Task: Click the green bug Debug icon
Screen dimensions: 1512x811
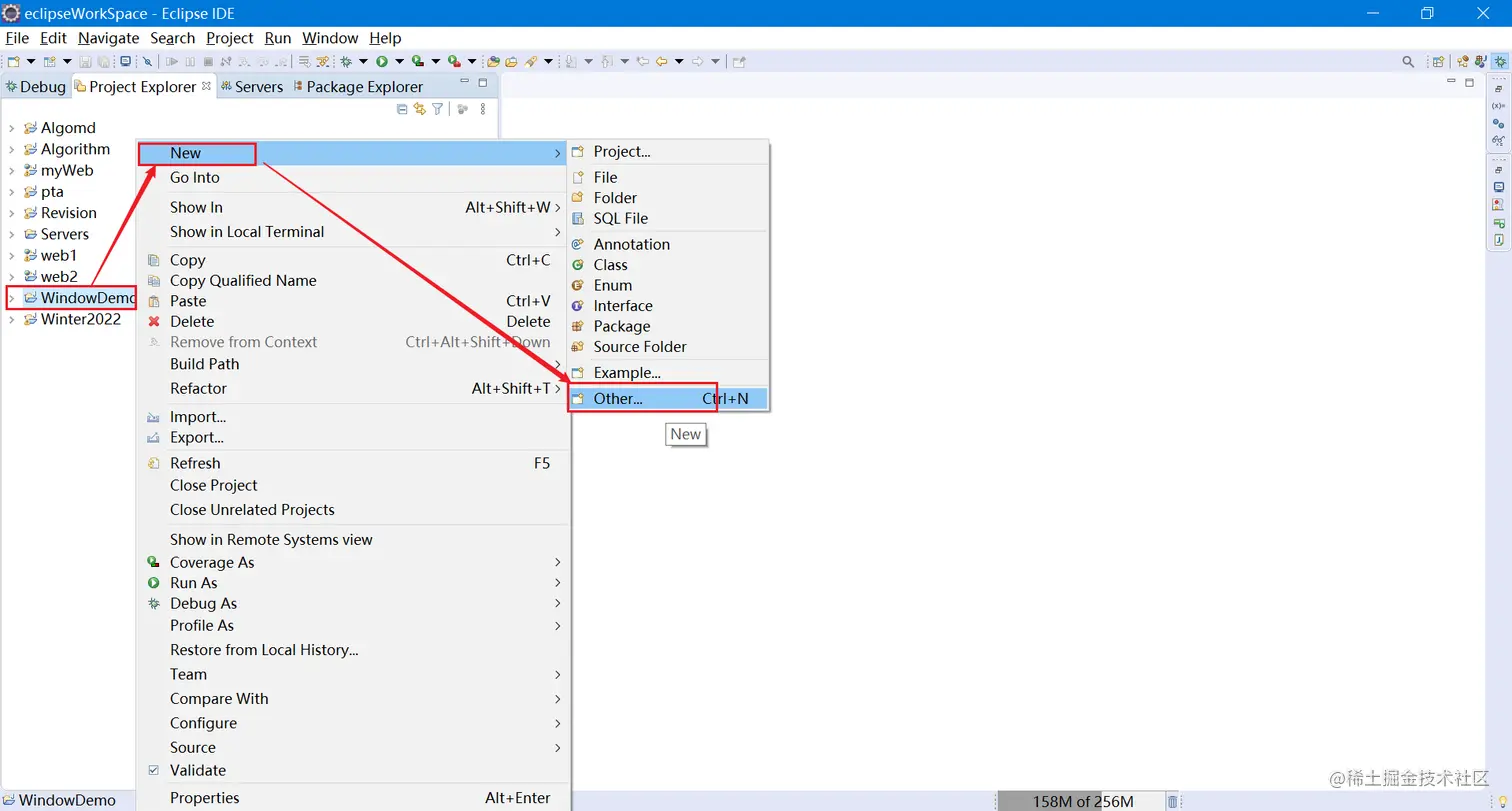Action: 344,61
